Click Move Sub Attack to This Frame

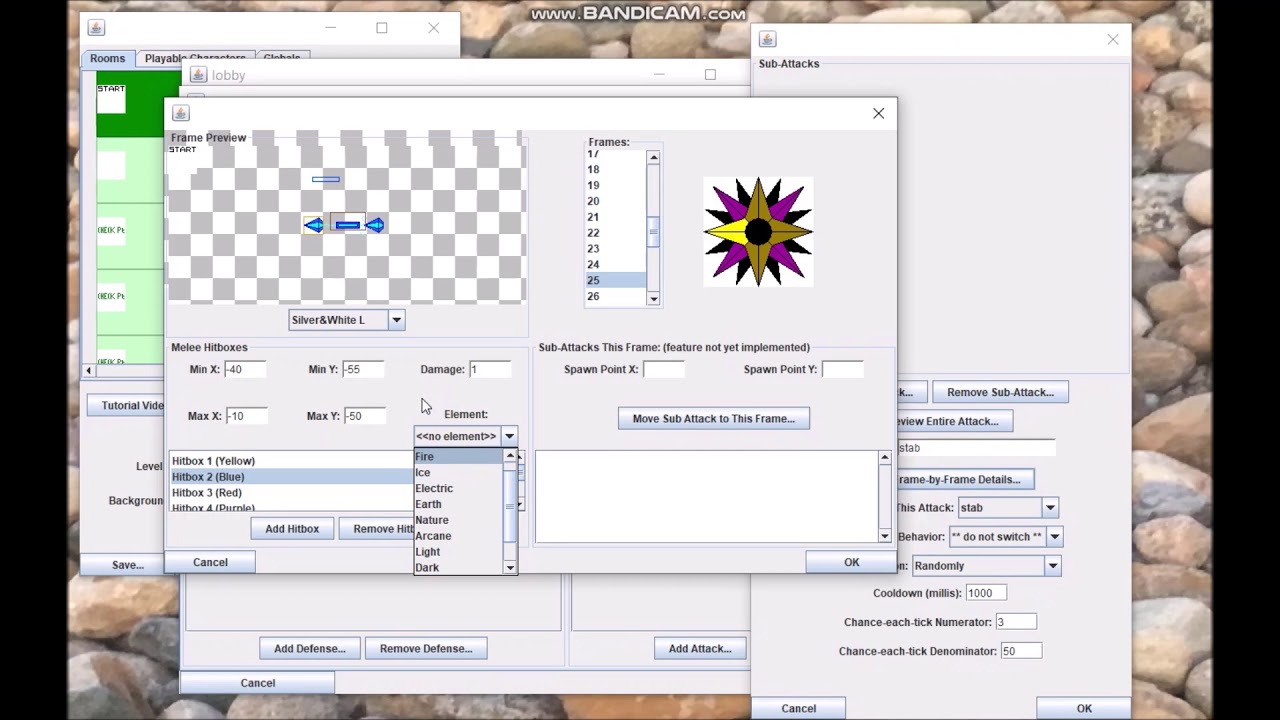coord(714,419)
